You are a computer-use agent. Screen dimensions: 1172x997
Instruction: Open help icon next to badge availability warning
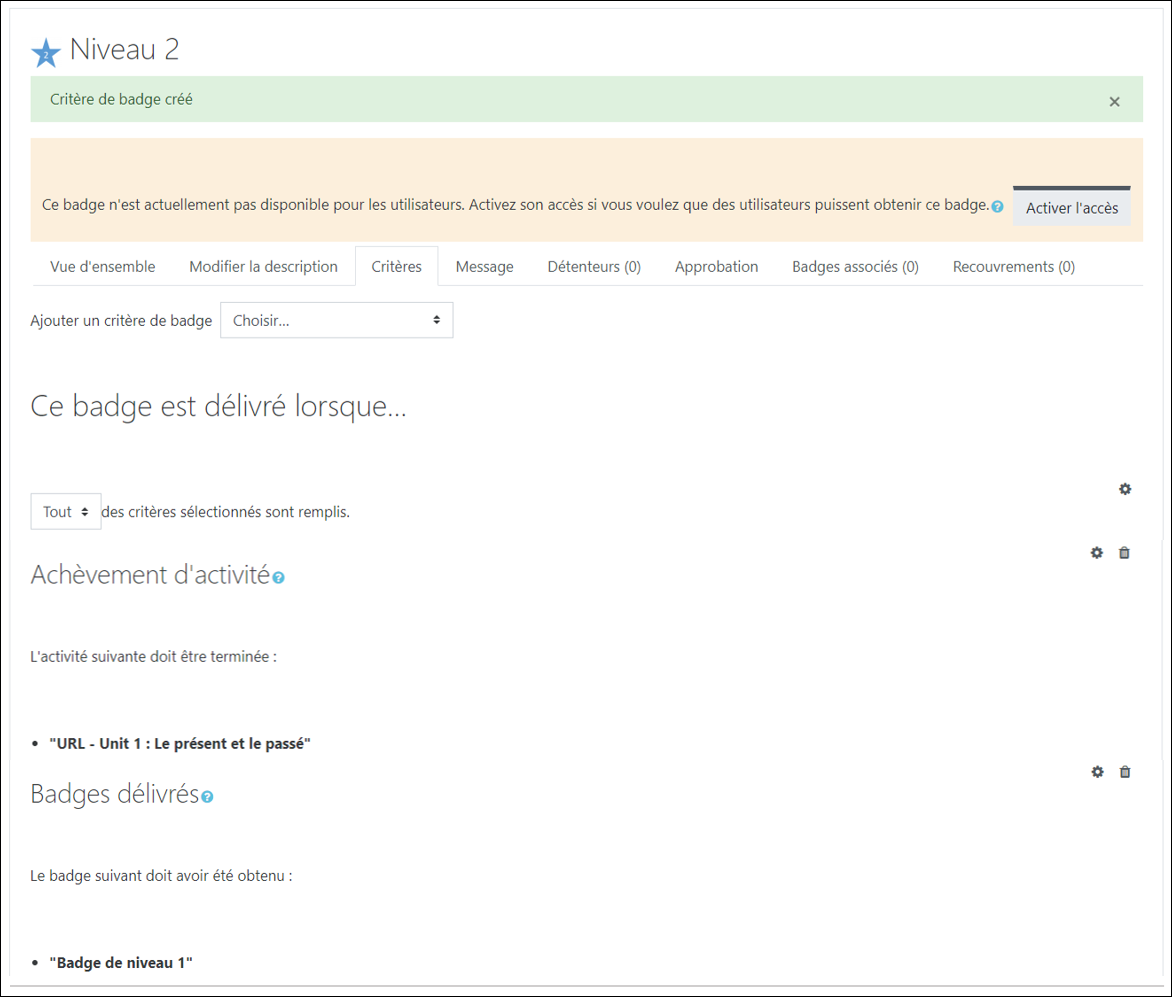[x=997, y=207]
